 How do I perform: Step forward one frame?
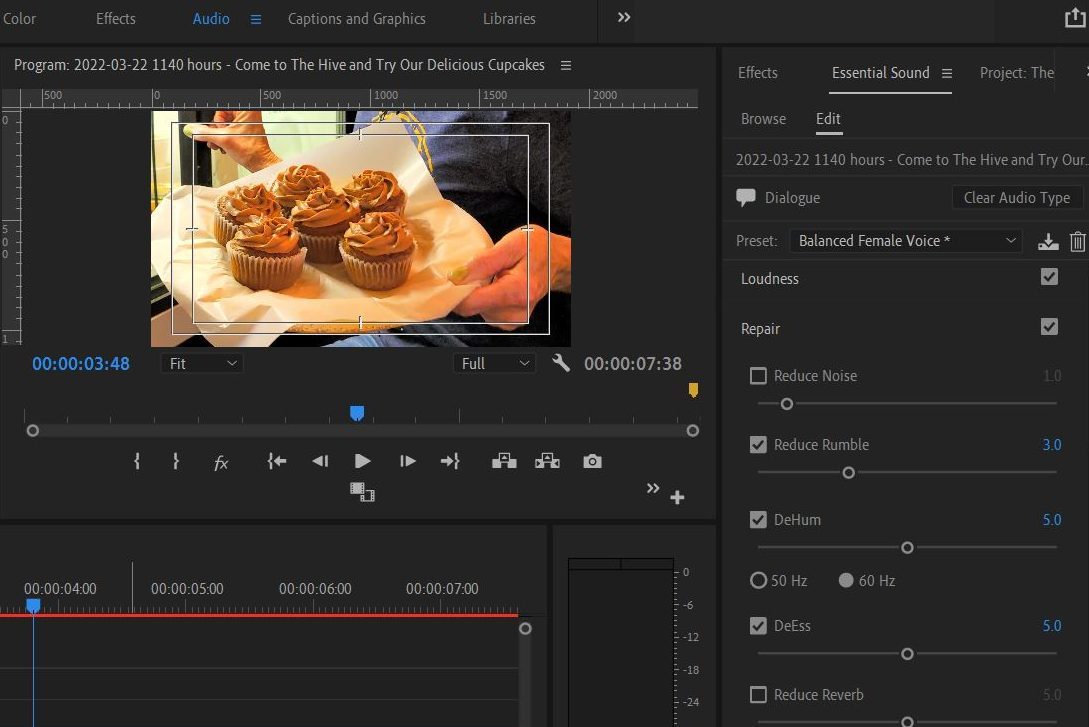click(408, 461)
